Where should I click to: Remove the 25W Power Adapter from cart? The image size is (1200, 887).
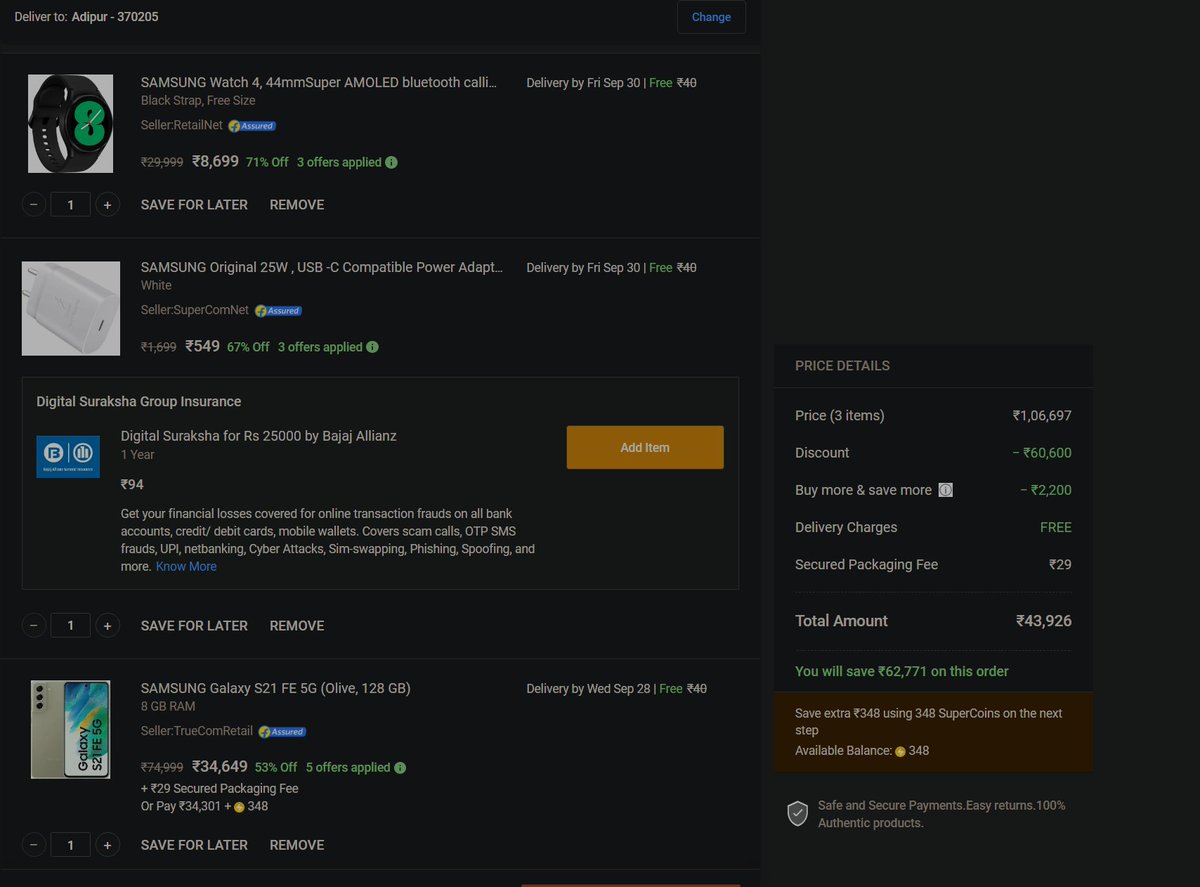point(297,626)
